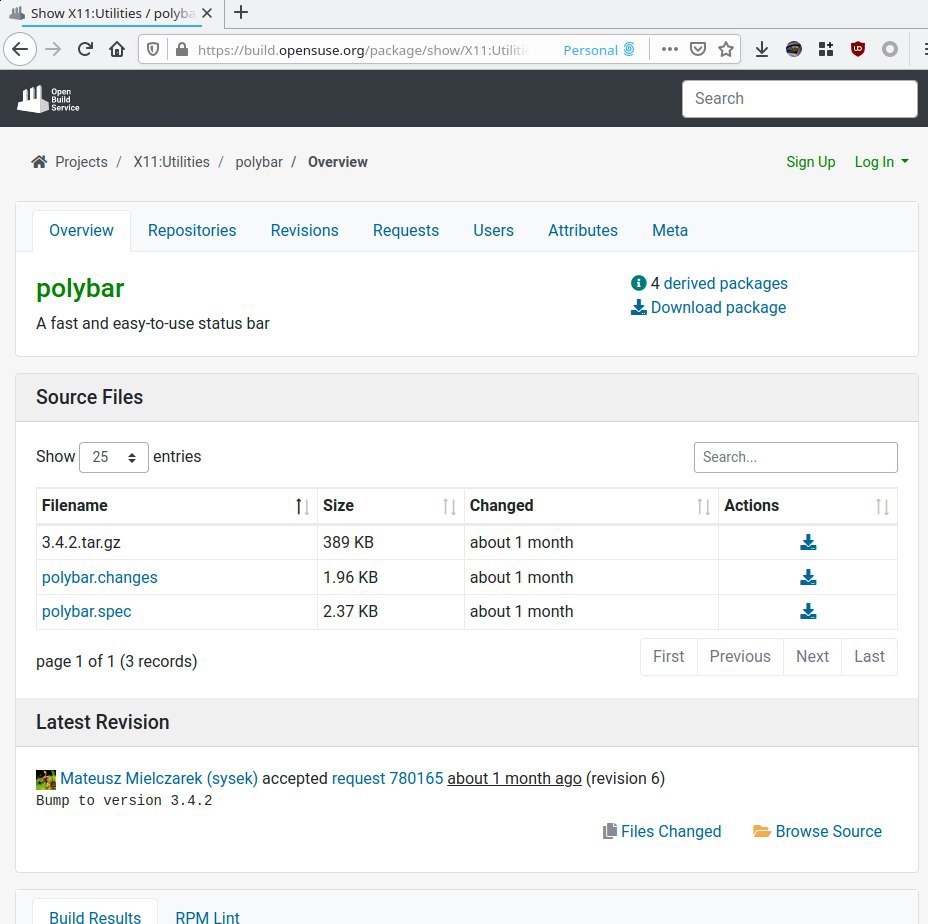Click polybar breadcrumb link
This screenshot has width=928, height=924.
(259, 162)
